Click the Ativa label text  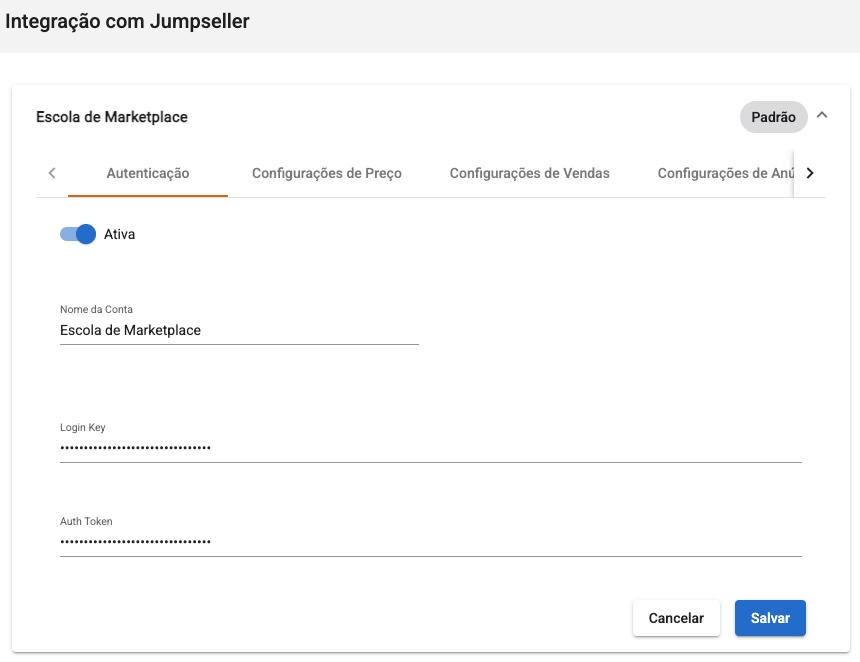tap(120, 234)
